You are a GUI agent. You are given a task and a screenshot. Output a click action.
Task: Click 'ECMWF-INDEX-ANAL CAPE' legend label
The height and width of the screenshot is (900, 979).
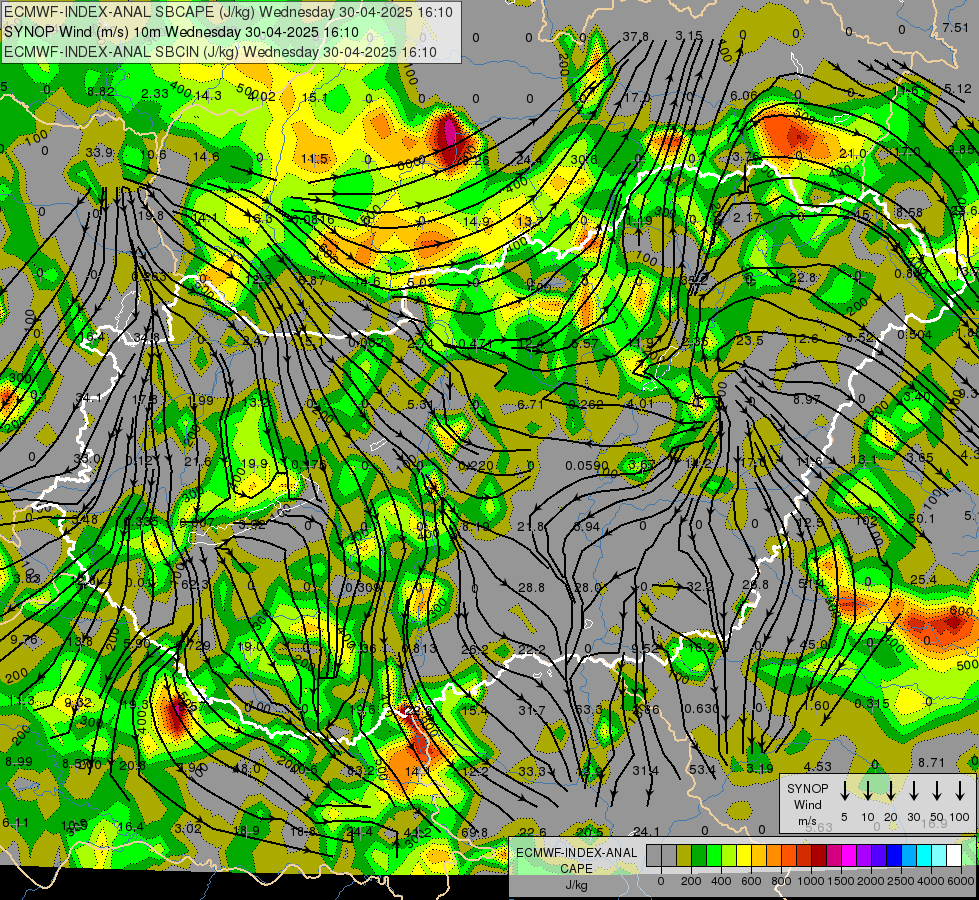point(576,860)
